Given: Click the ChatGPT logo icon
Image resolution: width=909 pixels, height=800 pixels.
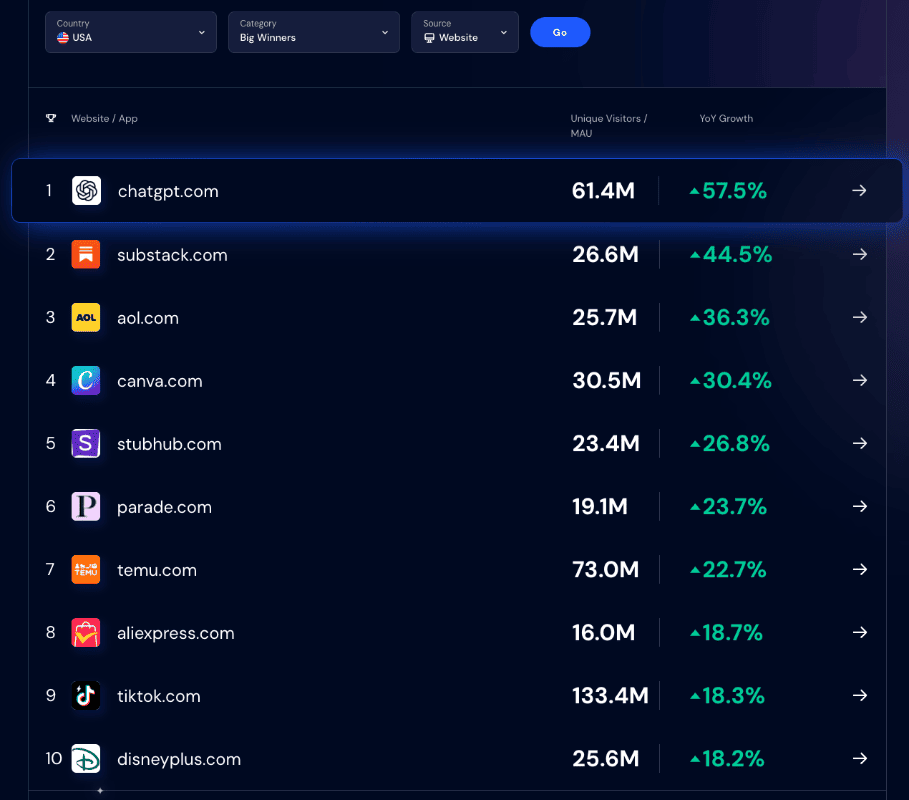Looking at the screenshot, I should click(x=86, y=191).
